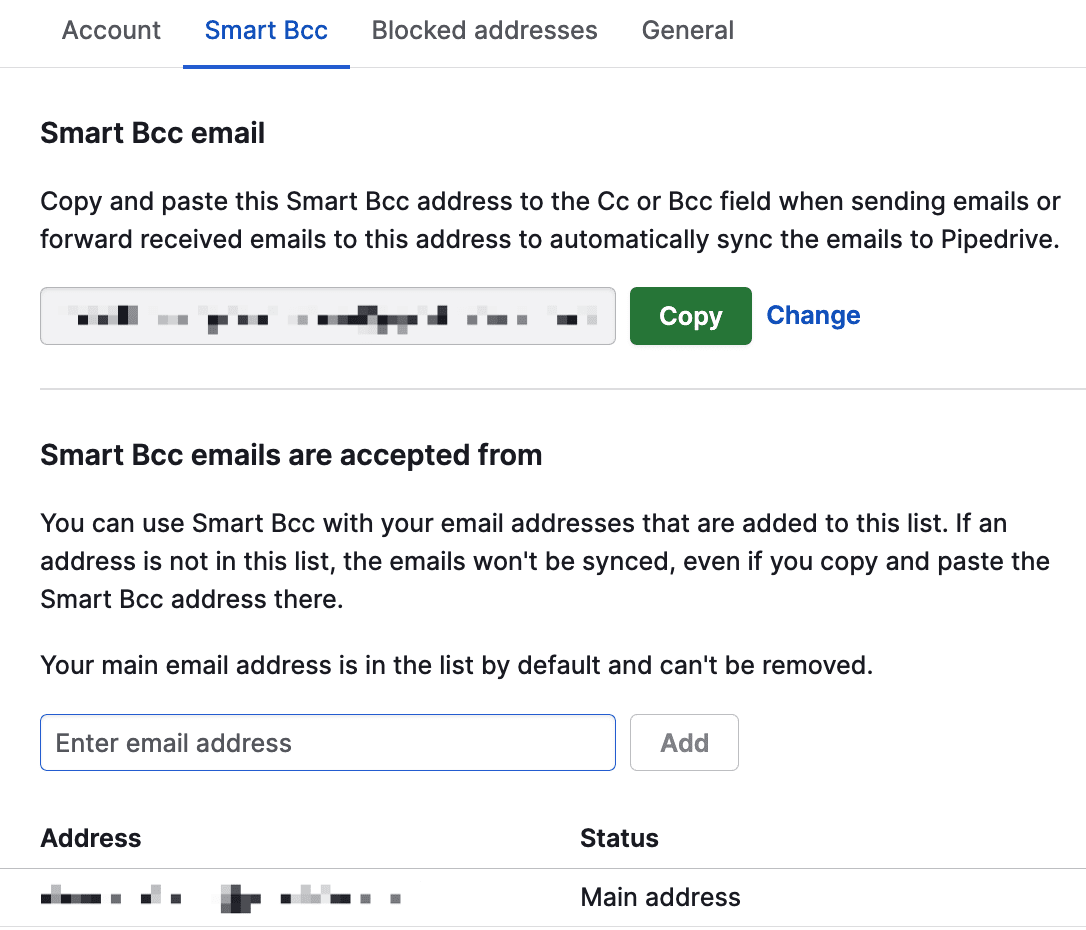Click the Smart Bcc instructions paragraph
The width and height of the screenshot is (1086, 930).
pos(548,220)
